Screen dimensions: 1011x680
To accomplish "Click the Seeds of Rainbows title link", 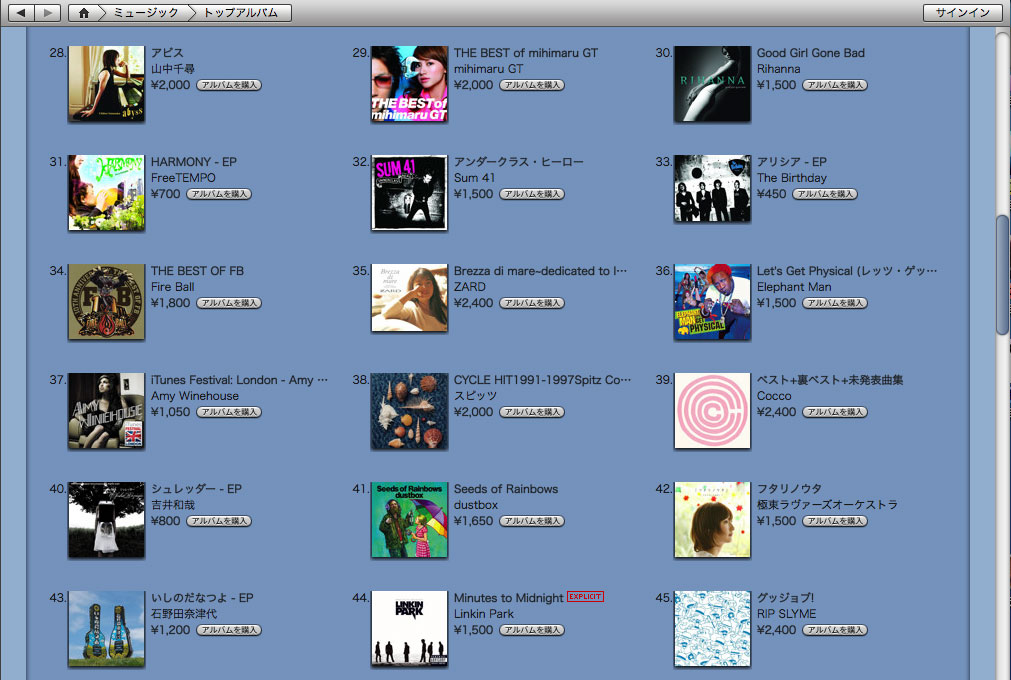I will click(506, 489).
